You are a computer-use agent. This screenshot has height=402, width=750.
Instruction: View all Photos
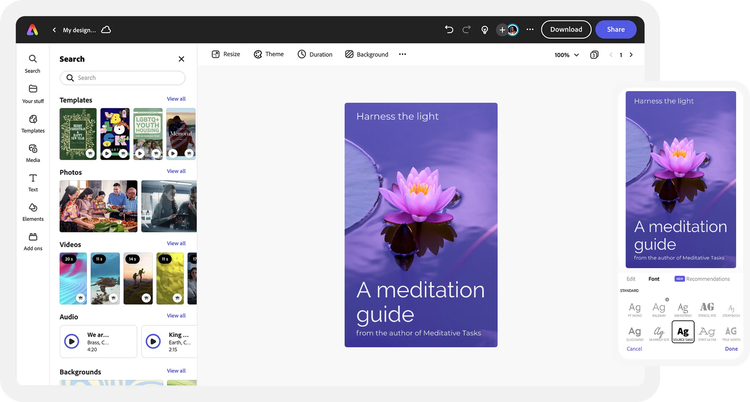click(x=176, y=171)
